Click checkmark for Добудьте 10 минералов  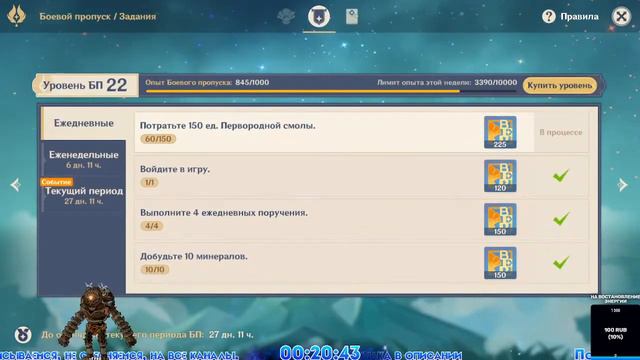point(561,262)
